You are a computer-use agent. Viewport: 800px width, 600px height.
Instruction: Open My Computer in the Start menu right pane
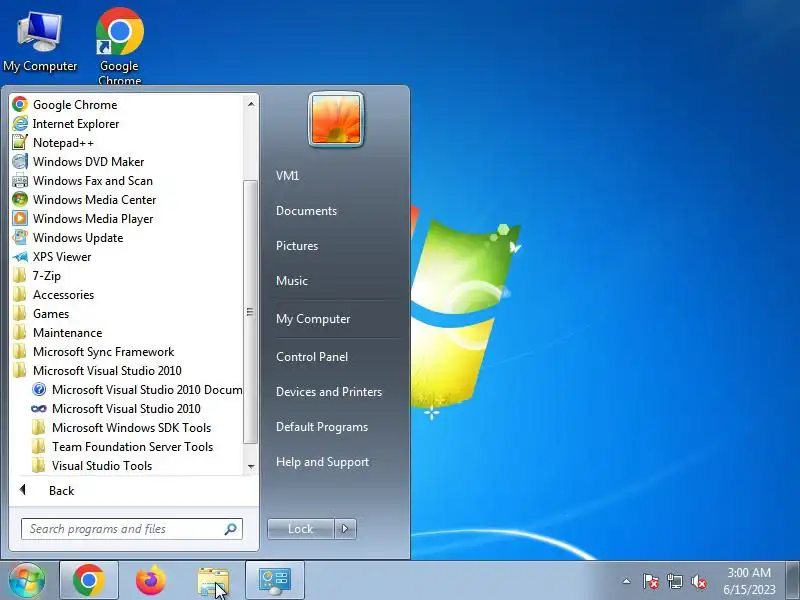pyautogui.click(x=313, y=319)
